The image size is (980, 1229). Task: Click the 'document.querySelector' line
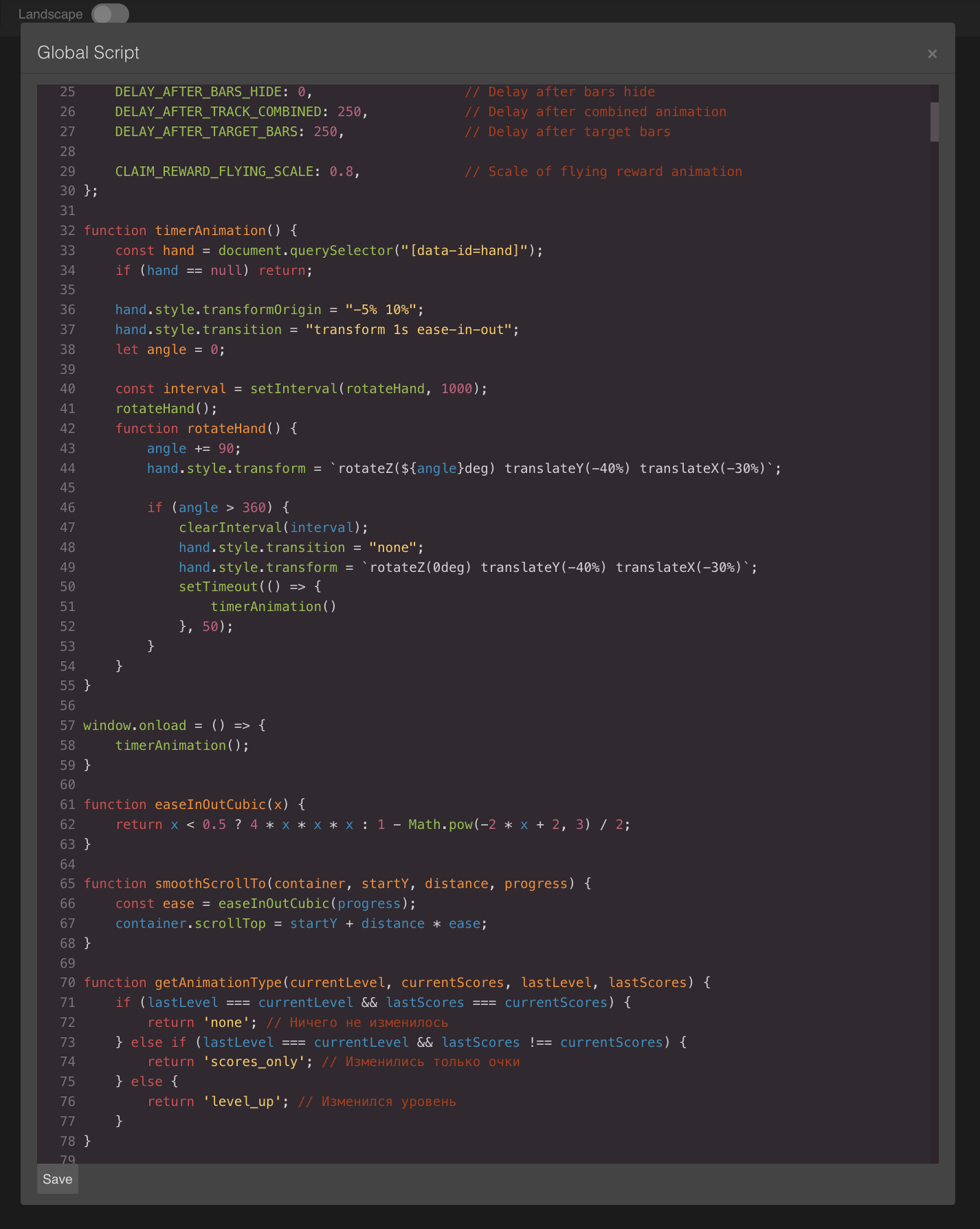(x=329, y=250)
